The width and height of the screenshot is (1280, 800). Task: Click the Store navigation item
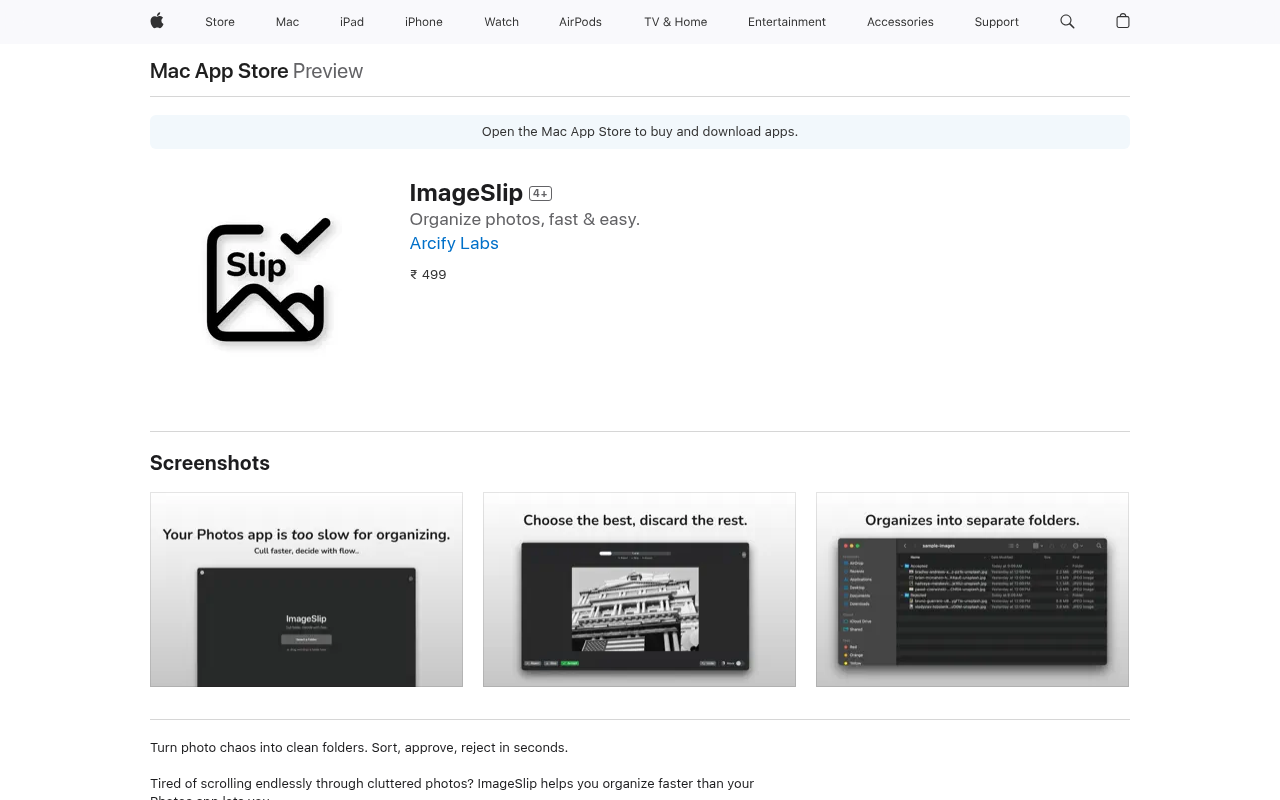click(219, 22)
